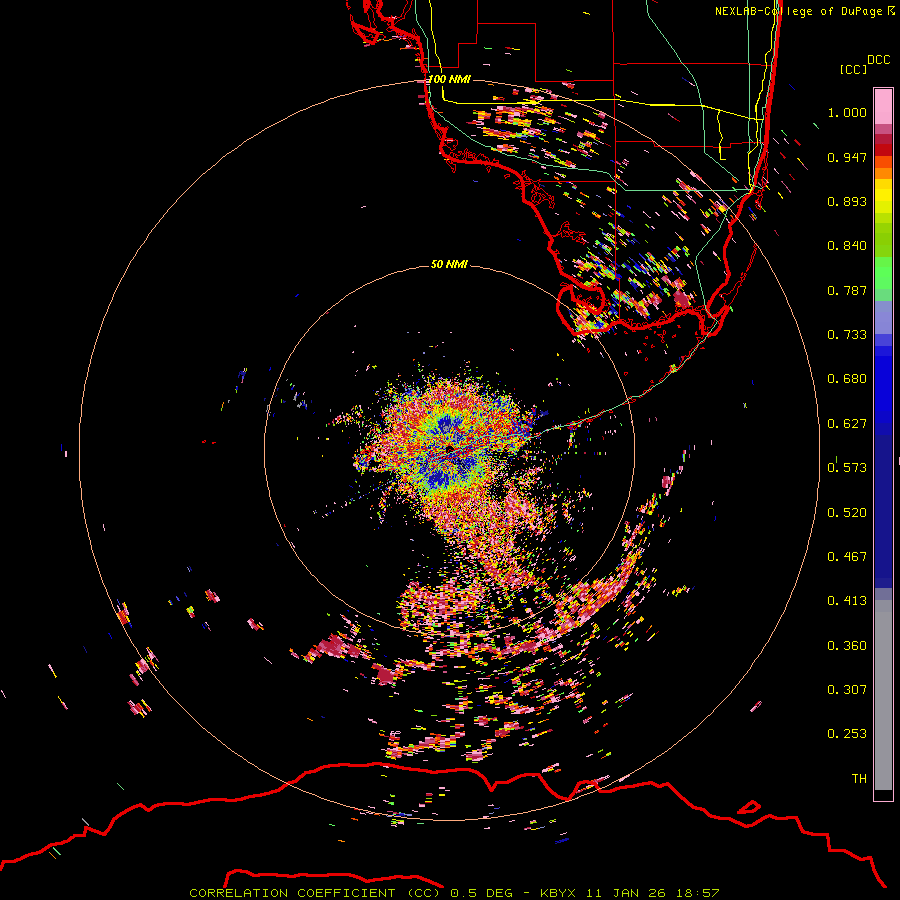Click the 0.787 scale value
This screenshot has width=900, height=900.
(847, 290)
